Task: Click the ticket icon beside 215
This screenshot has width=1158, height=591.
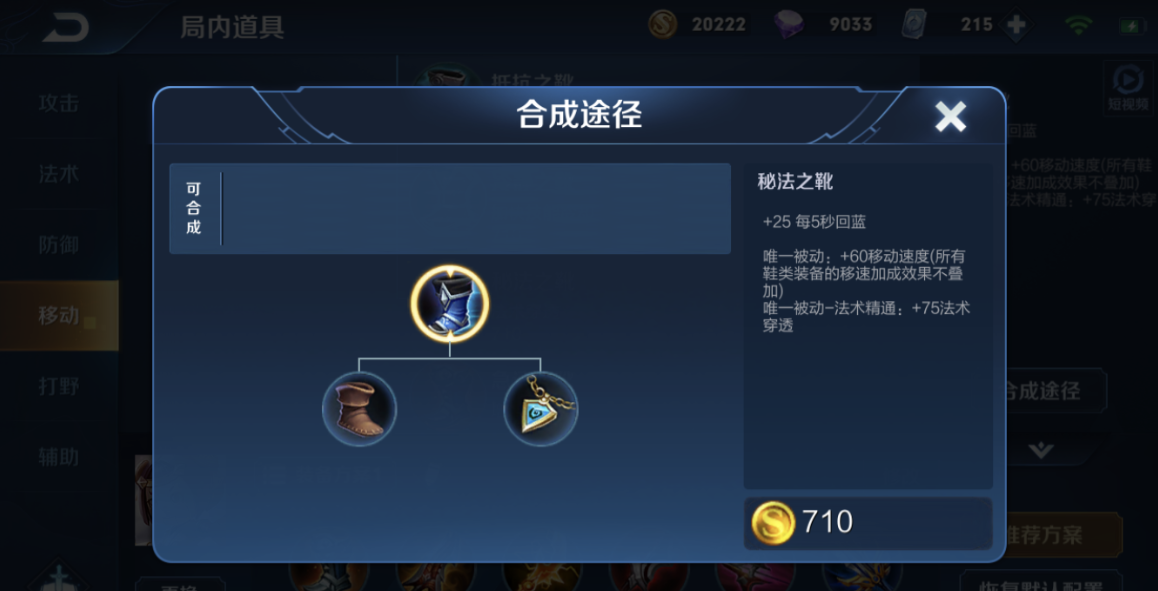Action: click(x=914, y=25)
